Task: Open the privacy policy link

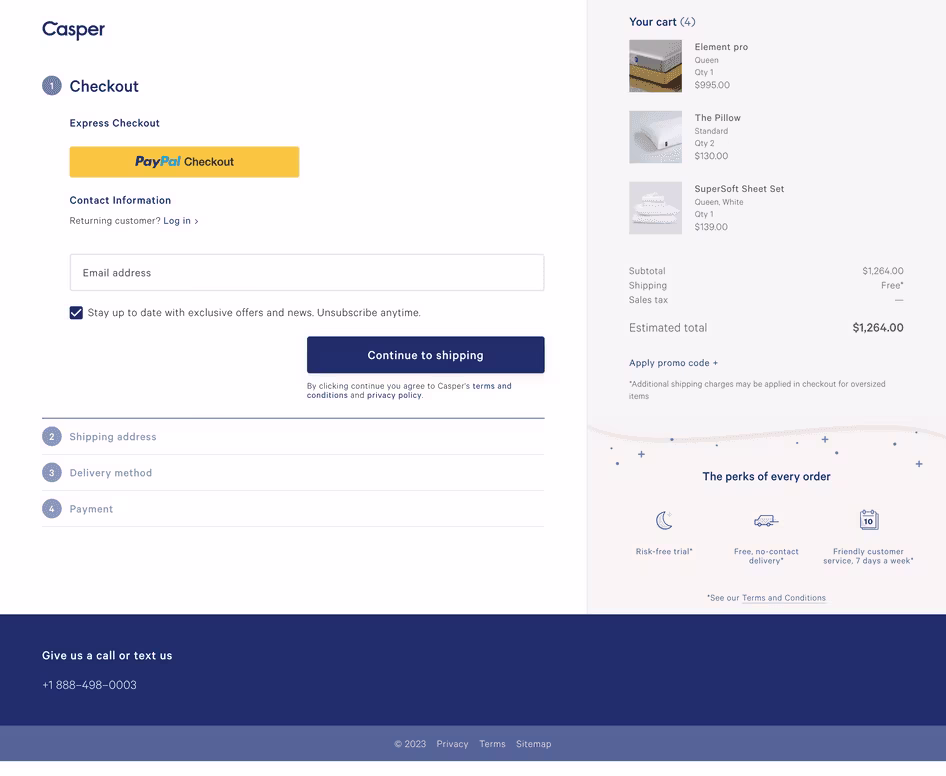Action: (394, 395)
